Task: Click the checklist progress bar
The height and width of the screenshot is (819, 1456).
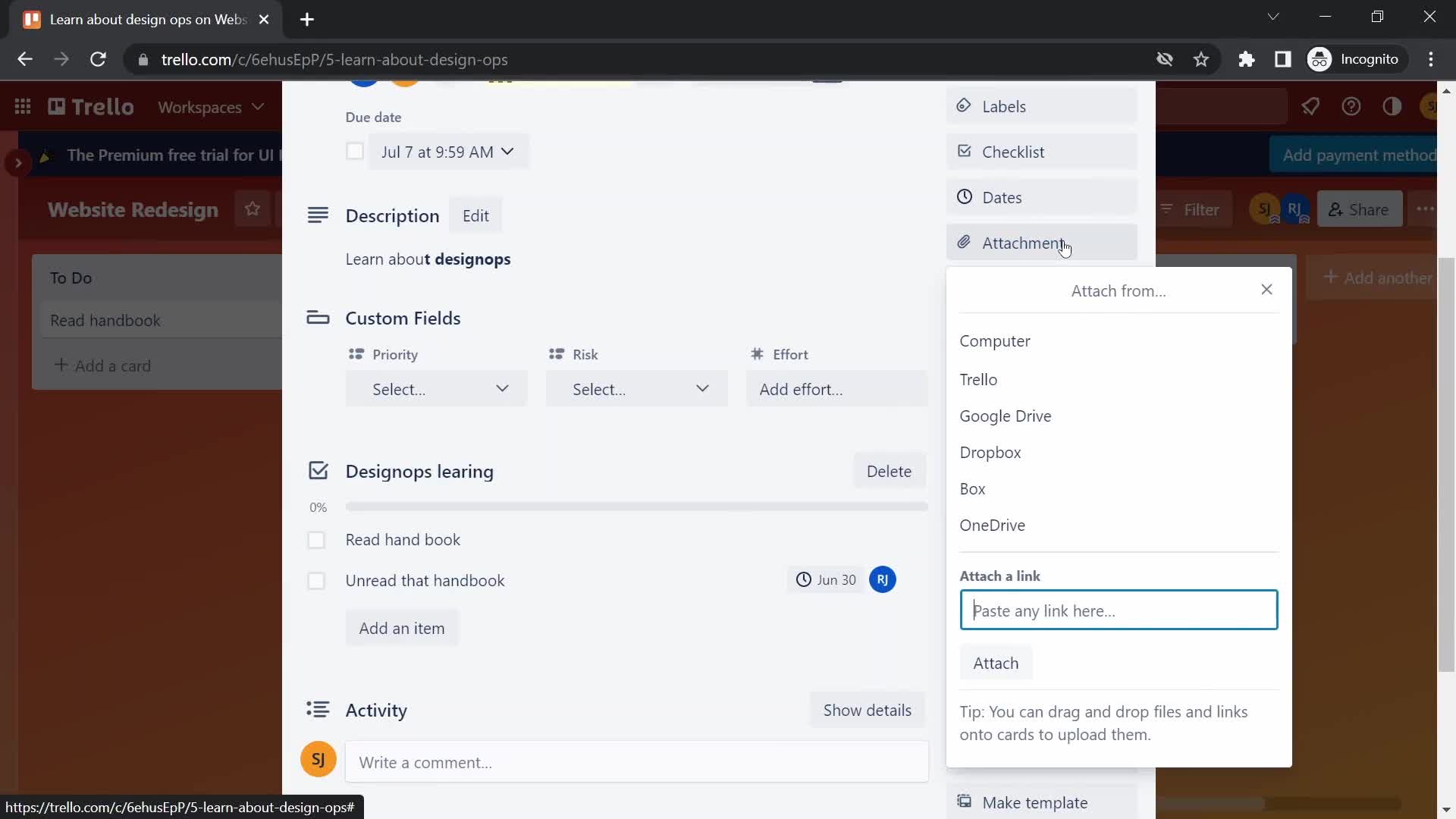Action: pos(637,507)
